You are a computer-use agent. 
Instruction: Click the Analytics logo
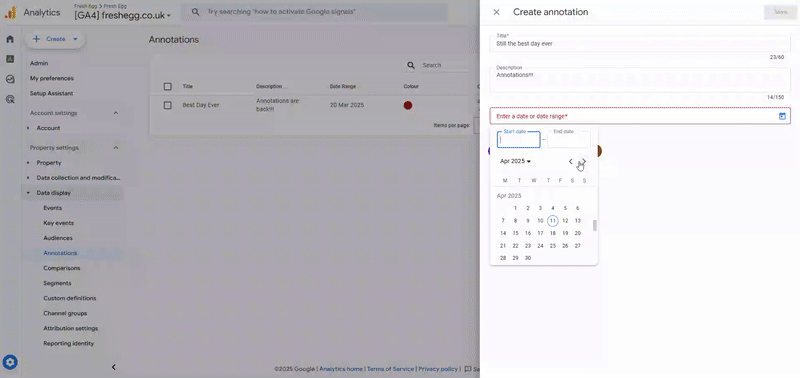coord(11,13)
